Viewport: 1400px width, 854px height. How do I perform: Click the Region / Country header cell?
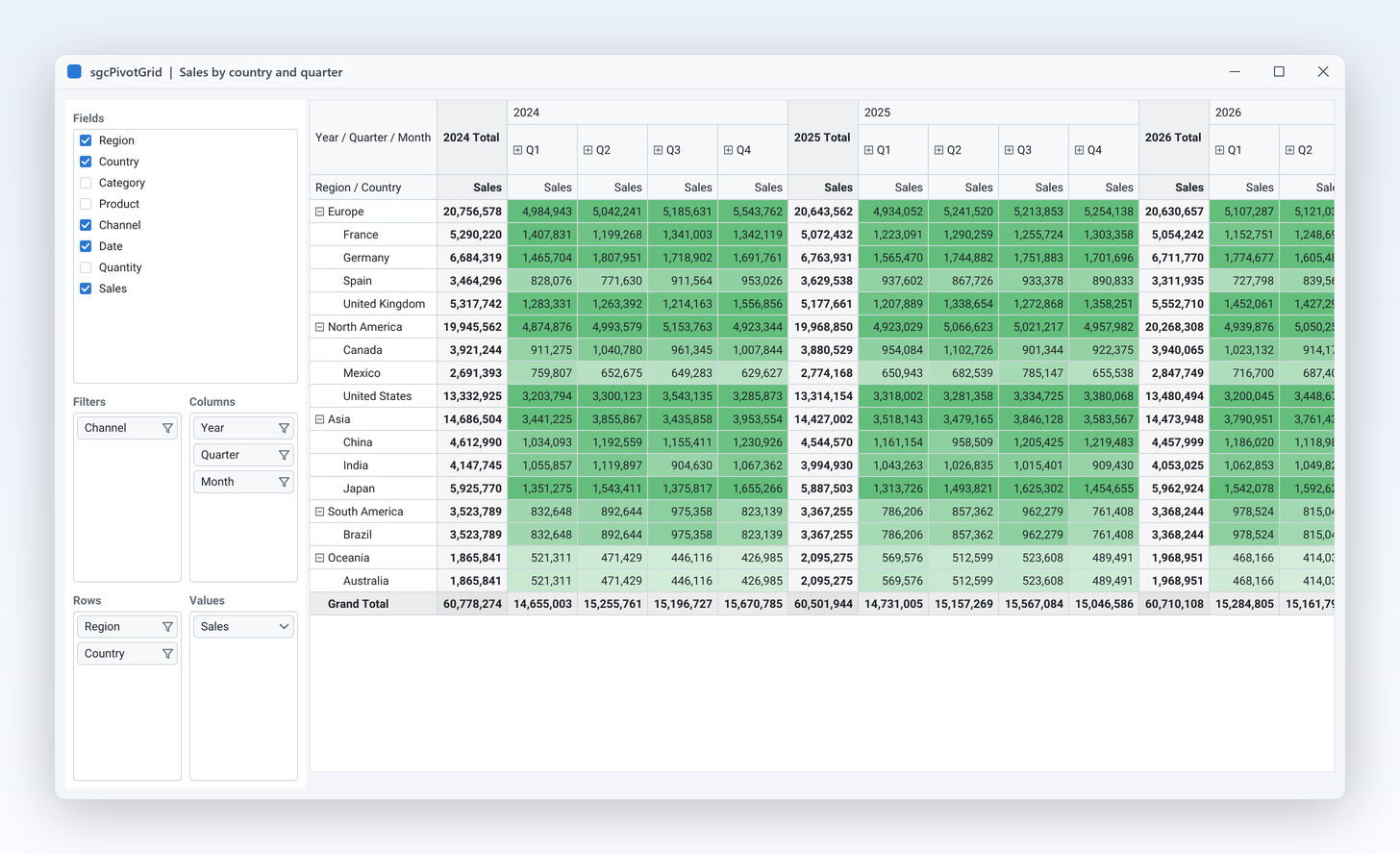click(373, 188)
